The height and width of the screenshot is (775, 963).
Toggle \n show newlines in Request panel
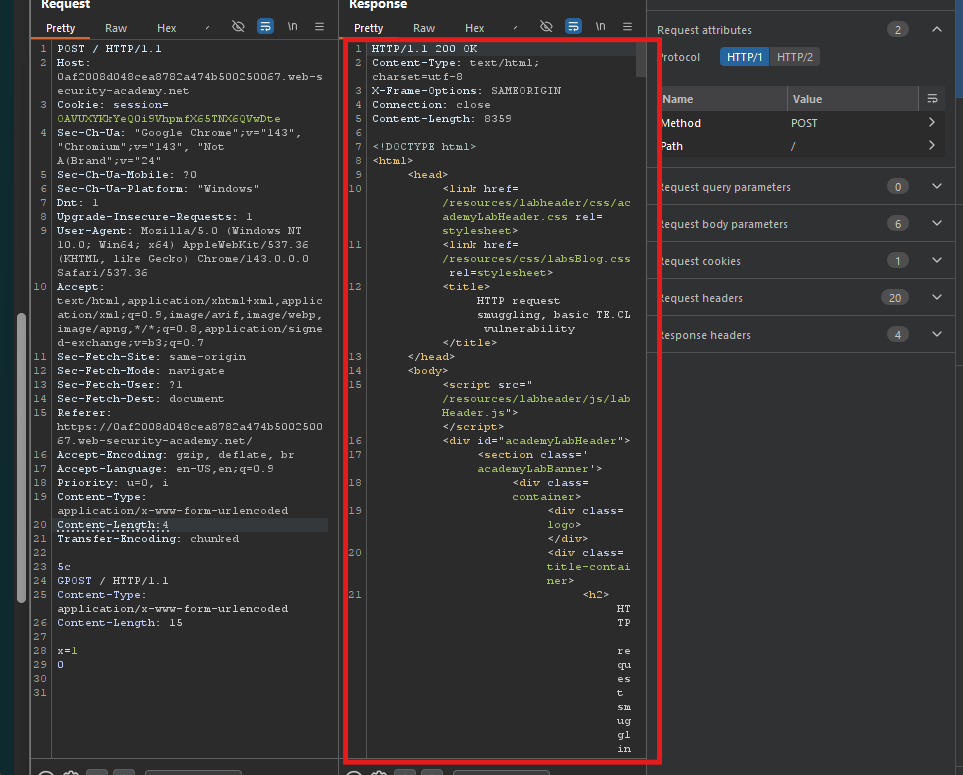click(x=293, y=26)
